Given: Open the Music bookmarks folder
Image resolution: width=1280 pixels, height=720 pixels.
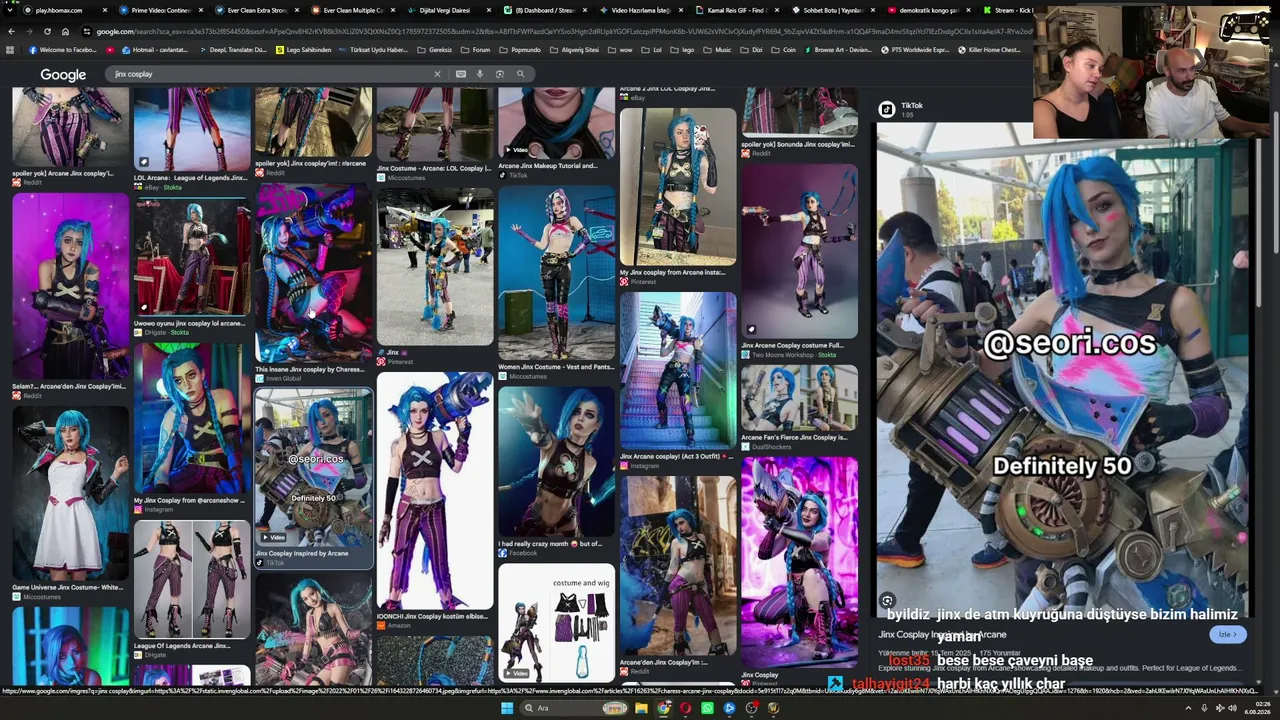Looking at the screenshot, I should 718,49.
